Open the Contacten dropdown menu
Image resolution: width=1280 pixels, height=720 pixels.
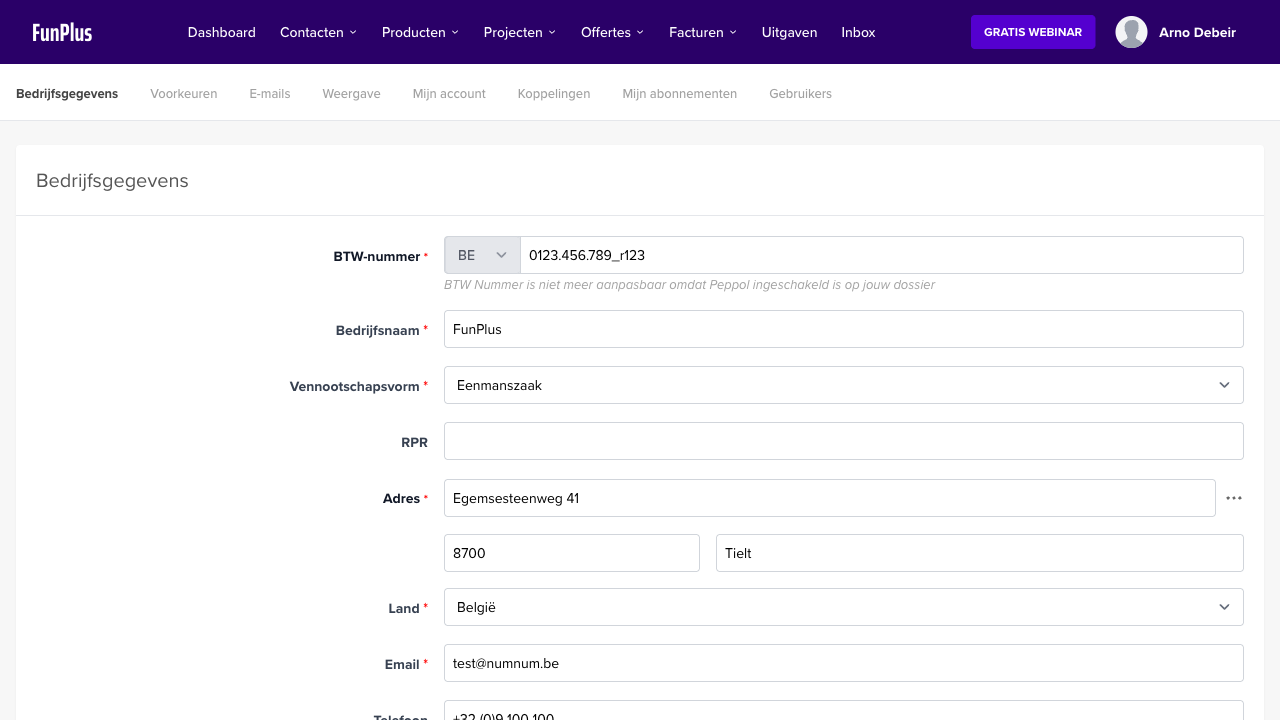(318, 32)
